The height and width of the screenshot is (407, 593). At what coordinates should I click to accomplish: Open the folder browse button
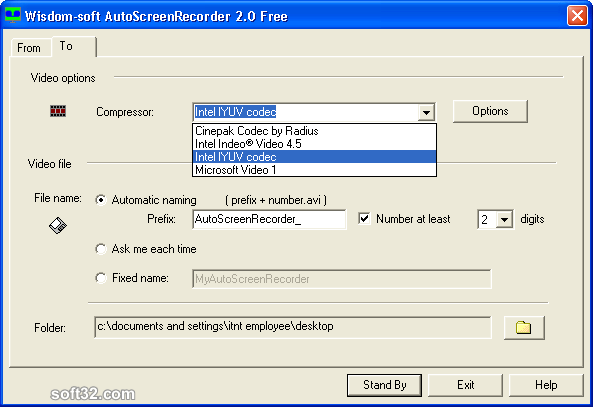click(x=524, y=328)
